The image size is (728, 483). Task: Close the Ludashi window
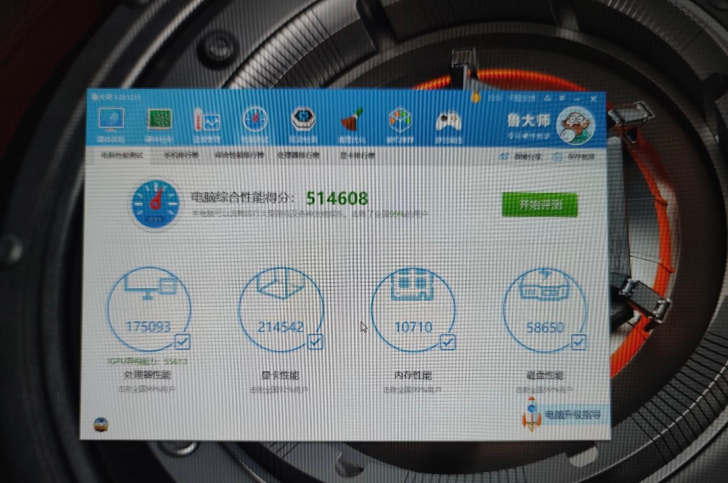pos(593,99)
